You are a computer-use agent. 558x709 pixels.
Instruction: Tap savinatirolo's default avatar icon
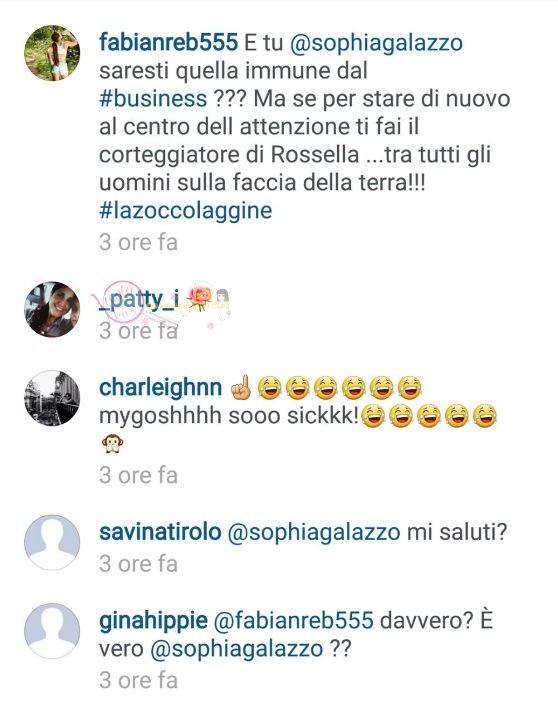(52, 542)
